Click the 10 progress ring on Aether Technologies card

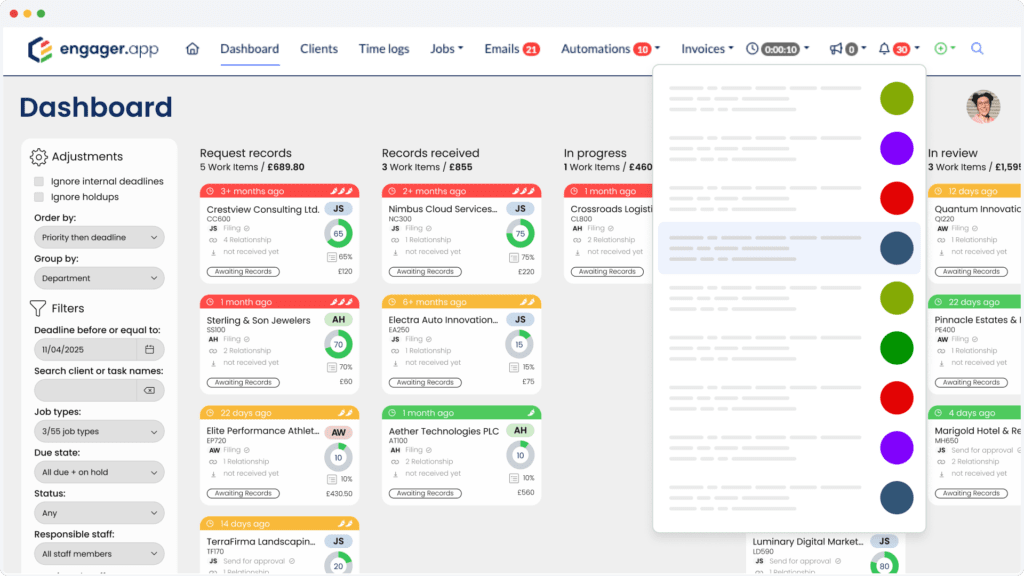pyautogui.click(x=520, y=455)
